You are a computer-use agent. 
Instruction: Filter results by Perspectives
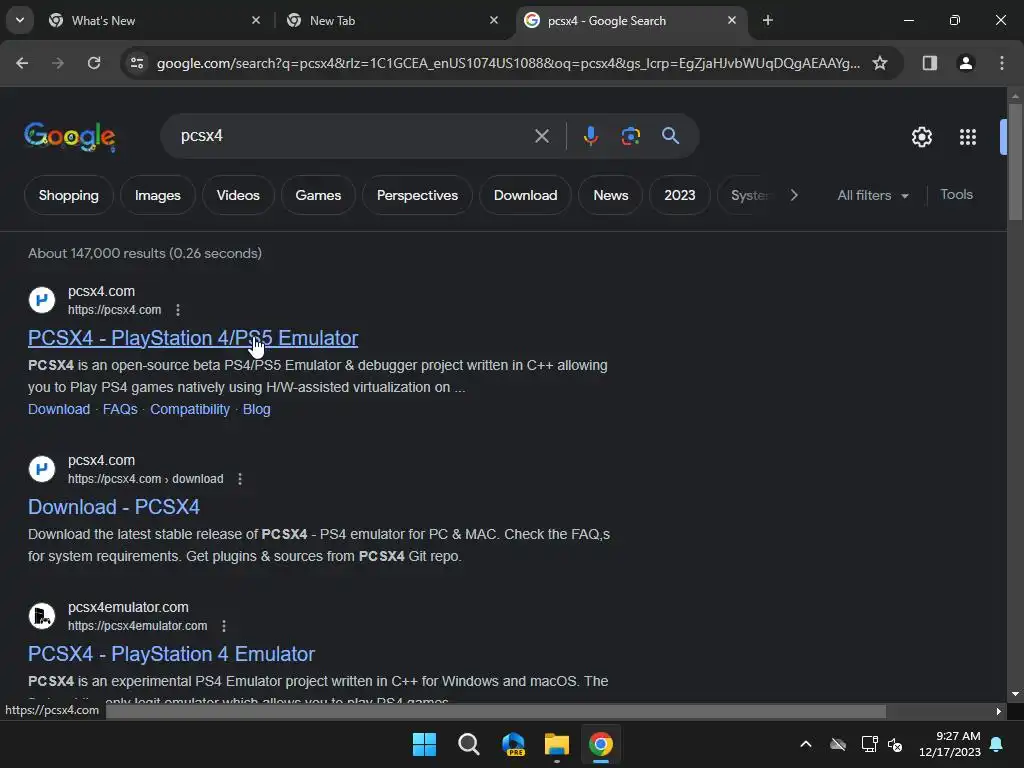click(417, 195)
